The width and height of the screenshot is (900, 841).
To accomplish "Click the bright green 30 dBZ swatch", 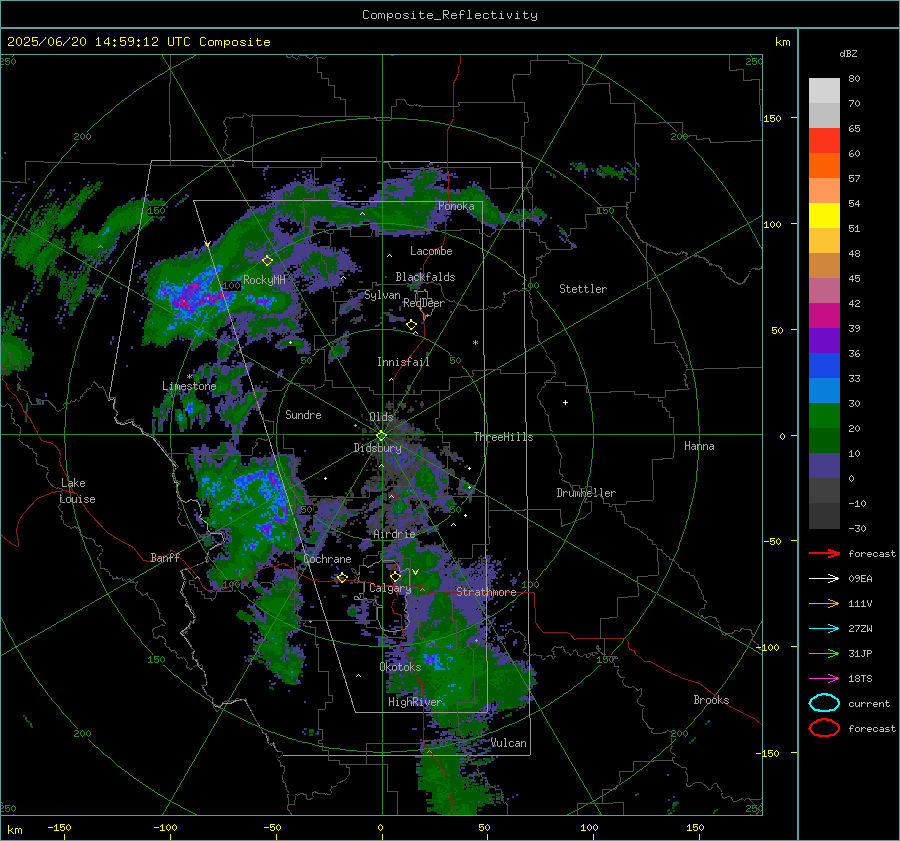I will (824, 416).
